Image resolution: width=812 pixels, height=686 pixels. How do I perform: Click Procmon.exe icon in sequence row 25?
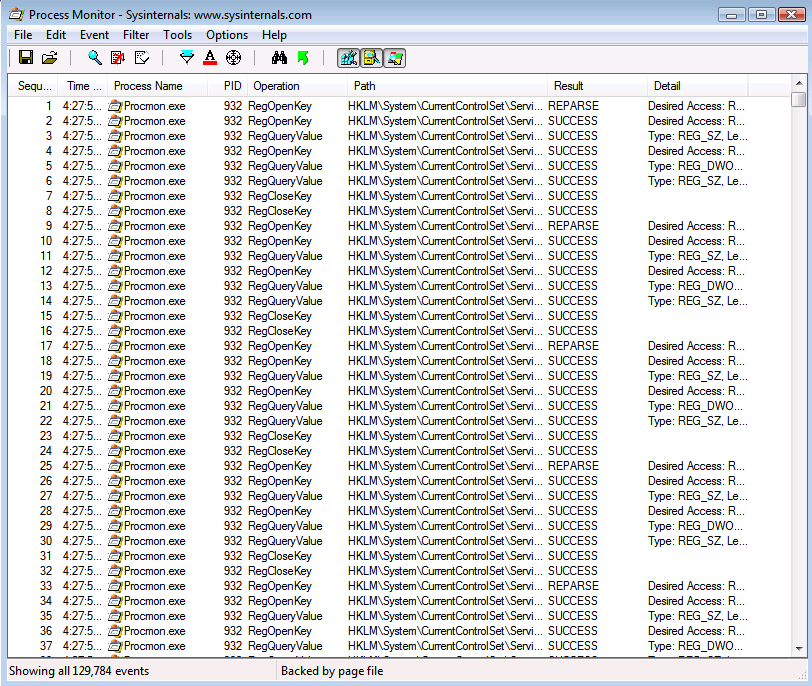pos(115,466)
